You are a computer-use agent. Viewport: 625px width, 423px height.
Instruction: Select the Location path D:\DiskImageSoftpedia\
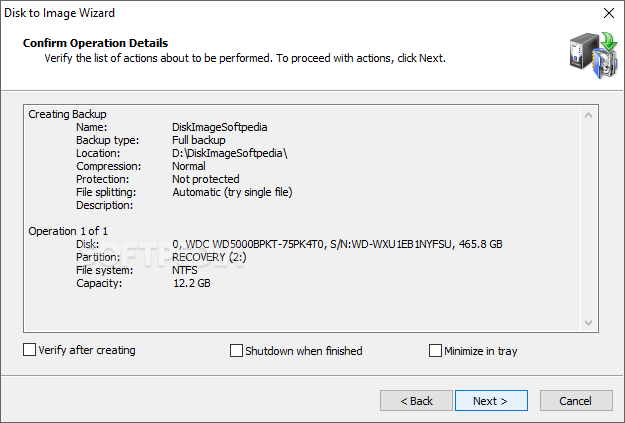coord(230,153)
